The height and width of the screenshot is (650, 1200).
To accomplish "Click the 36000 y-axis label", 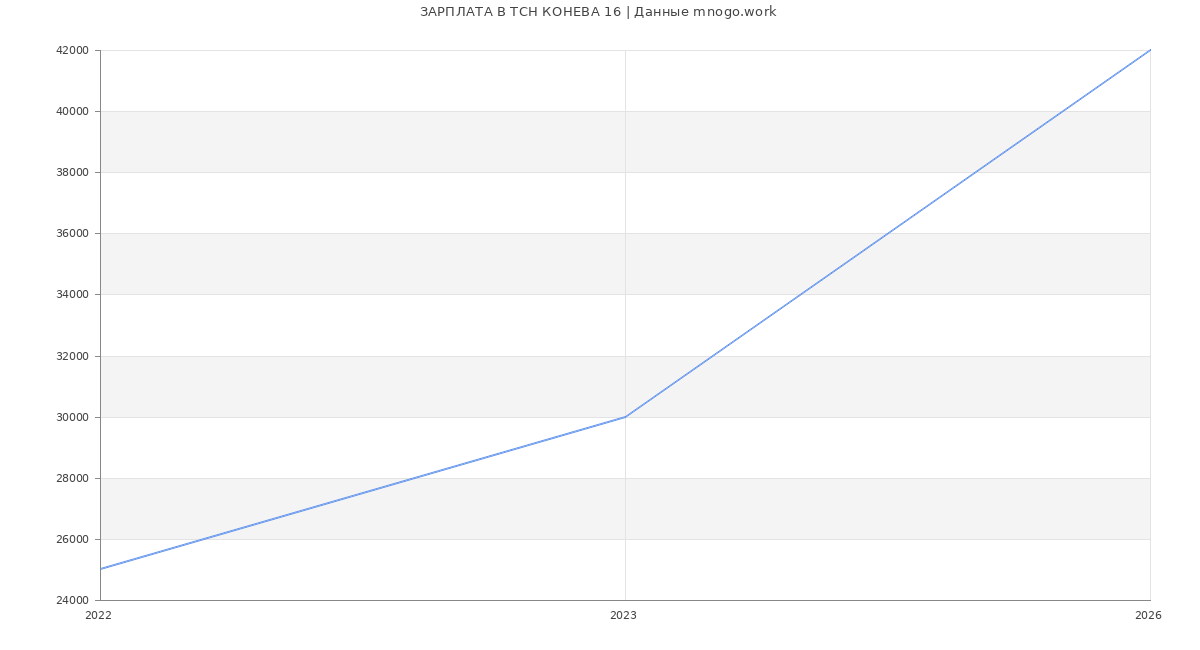I will [72, 233].
